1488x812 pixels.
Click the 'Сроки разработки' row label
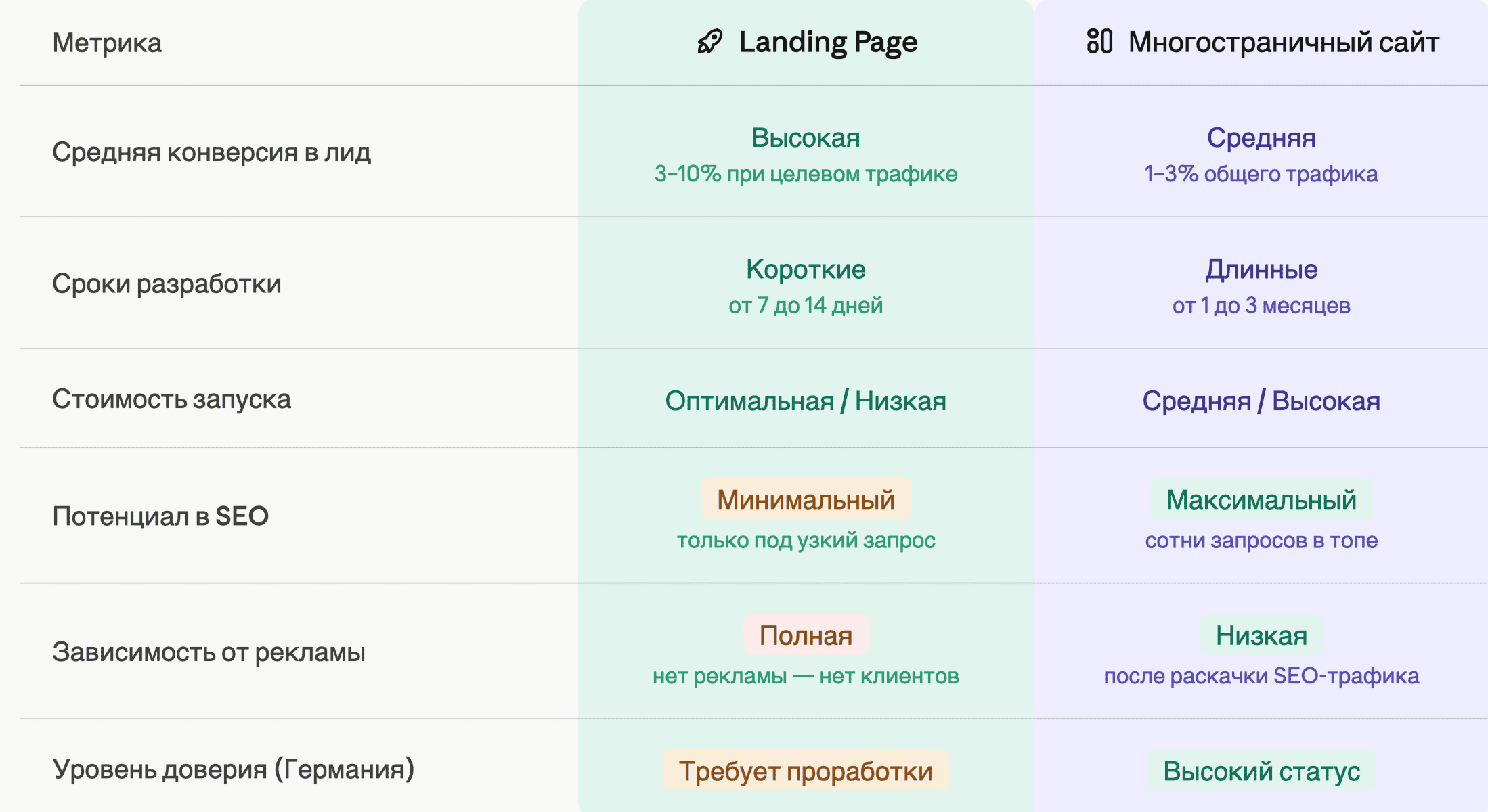coord(167,284)
